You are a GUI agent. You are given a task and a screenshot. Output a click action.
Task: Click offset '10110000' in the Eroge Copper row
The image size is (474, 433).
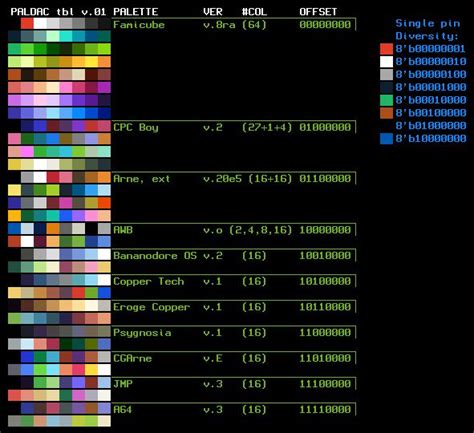[x=325, y=307]
